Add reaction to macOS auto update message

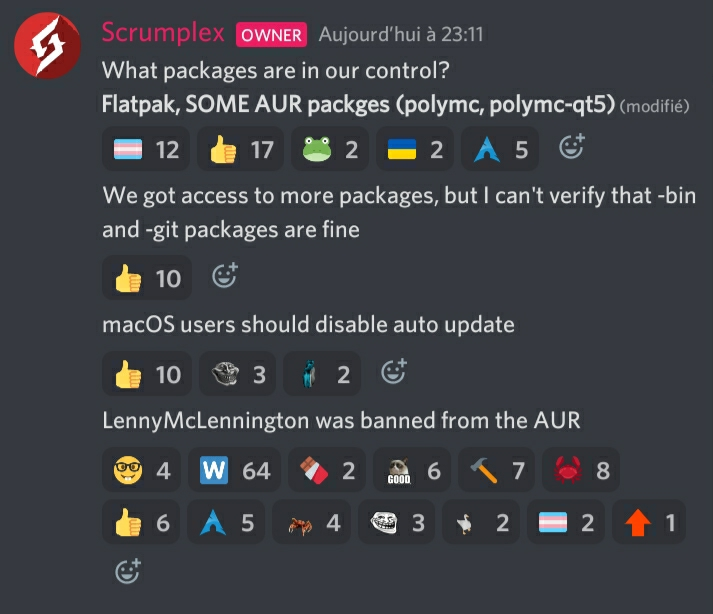394,372
